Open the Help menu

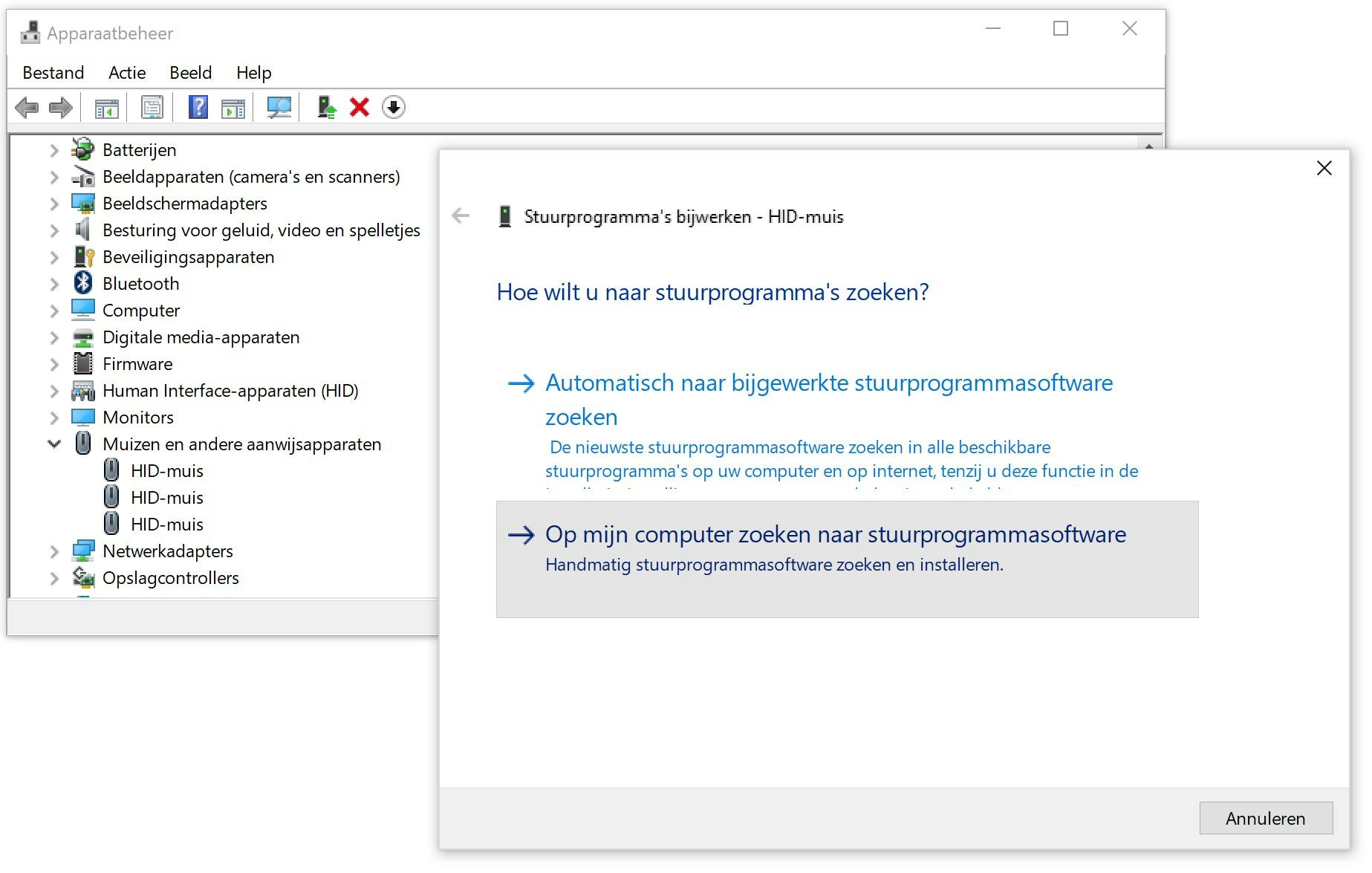tap(254, 73)
